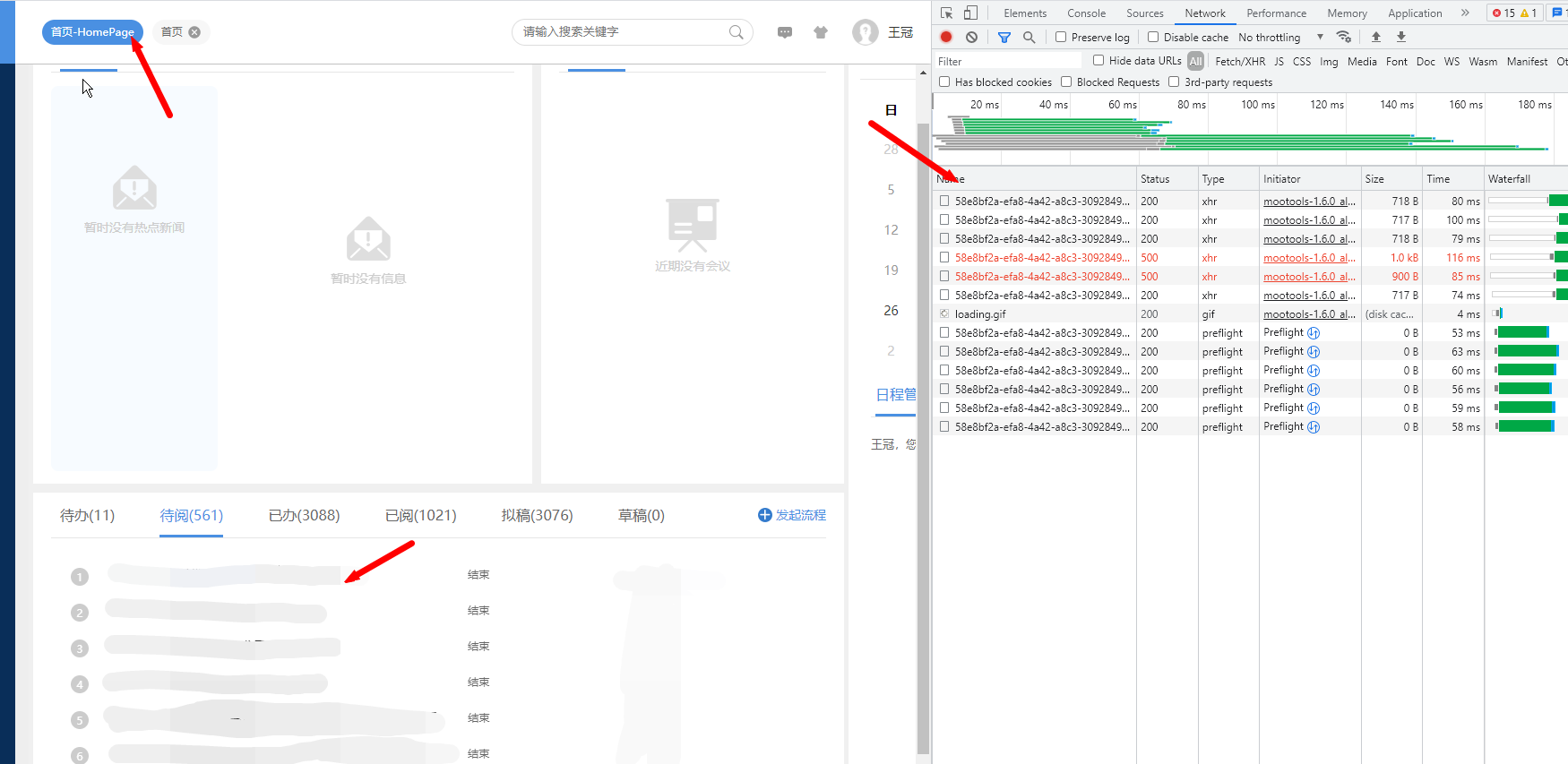Check the Blocked Requests checkbox
This screenshot has height=764, width=1568.
pyautogui.click(x=1066, y=82)
